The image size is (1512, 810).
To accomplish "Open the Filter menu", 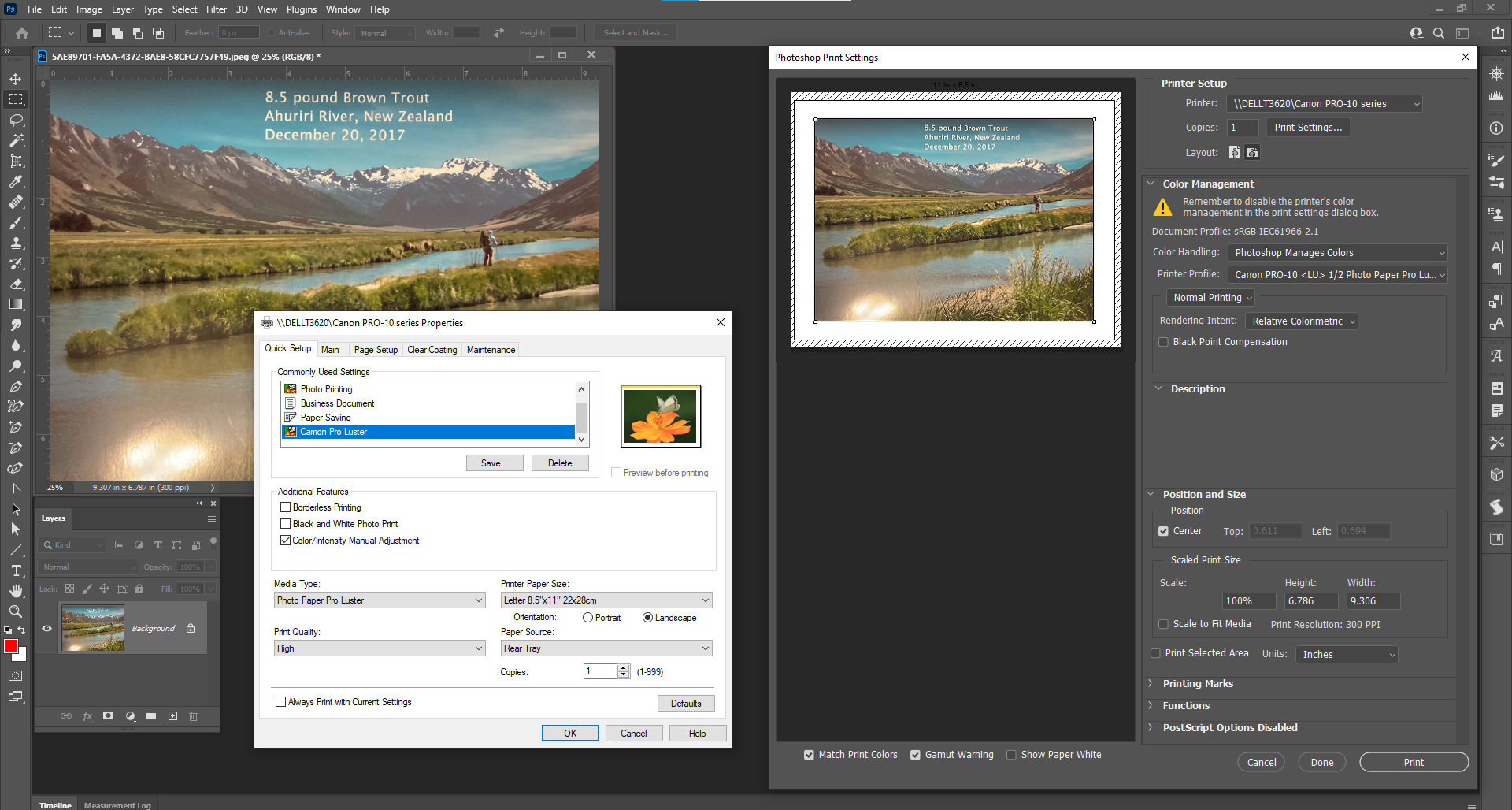I will point(217,9).
